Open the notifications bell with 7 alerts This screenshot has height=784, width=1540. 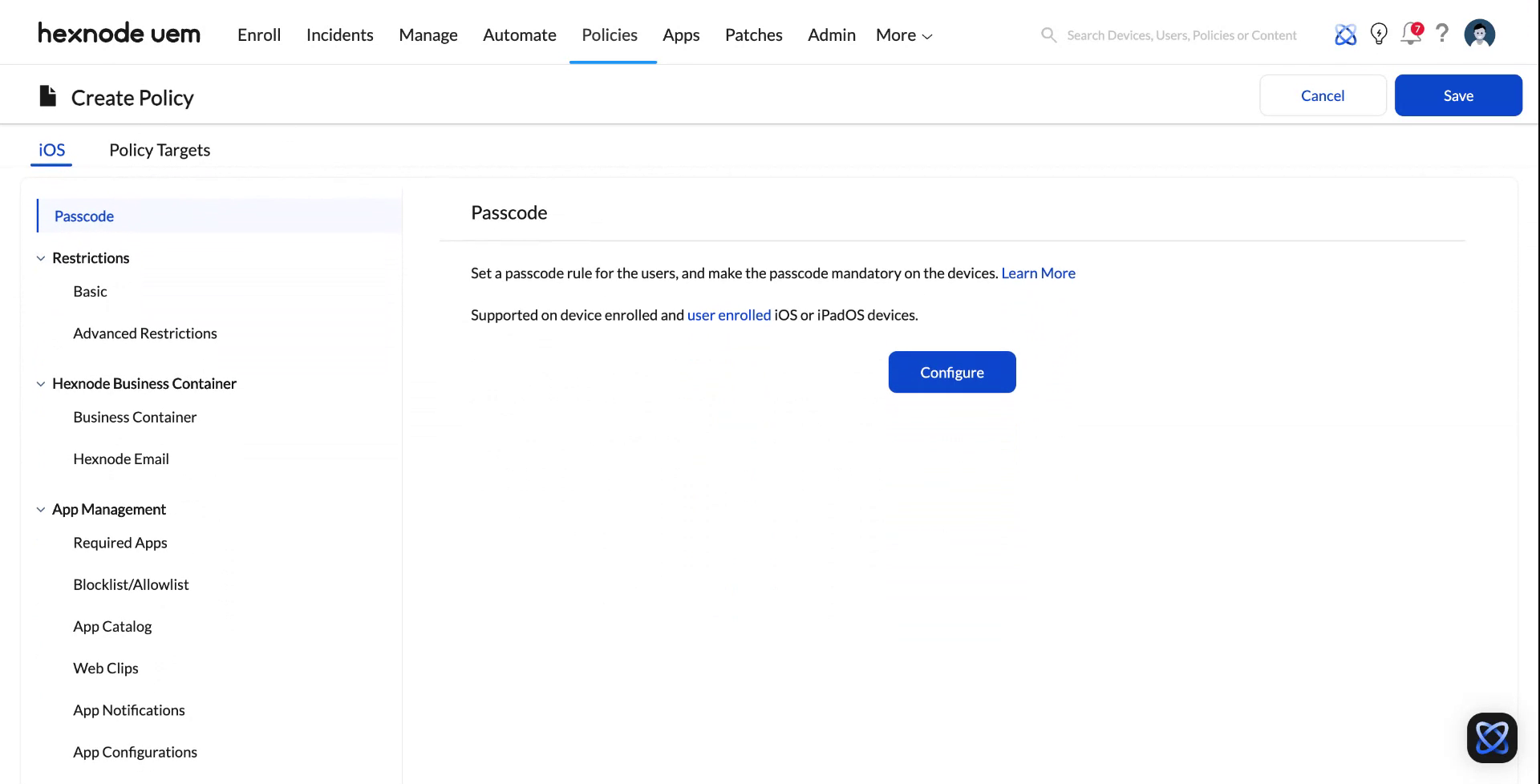(x=1411, y=34)
